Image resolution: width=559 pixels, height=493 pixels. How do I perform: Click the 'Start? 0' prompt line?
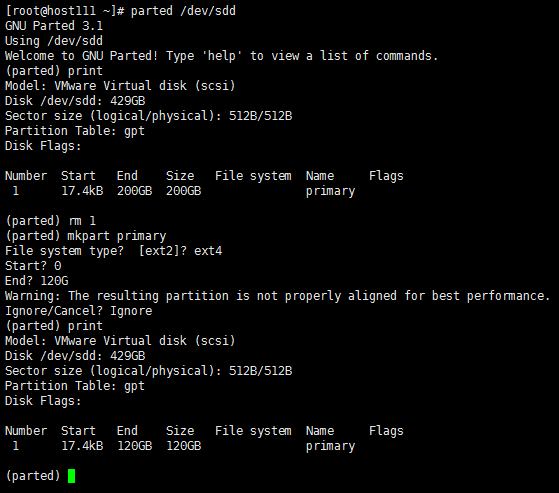pyautogui.click(x=33, y=266)
